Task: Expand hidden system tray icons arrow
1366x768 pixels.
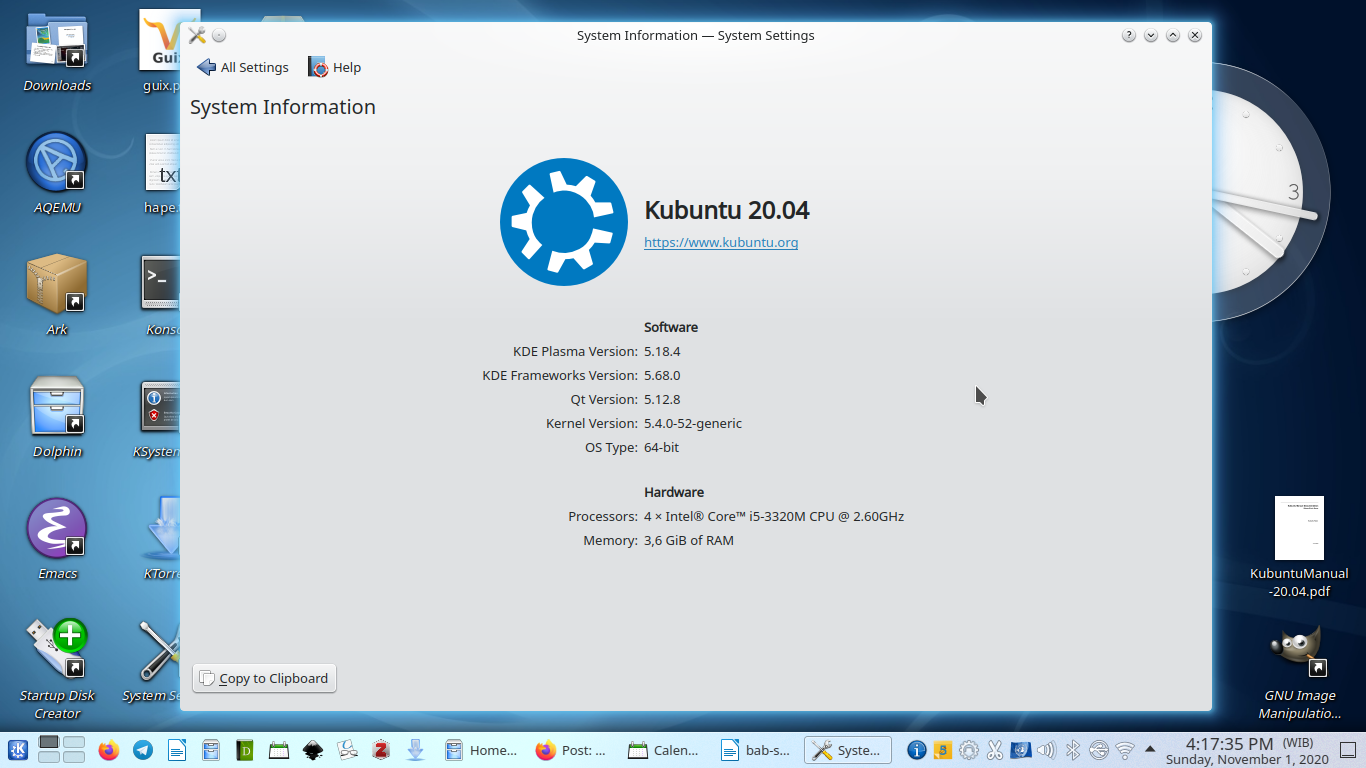Action: tap(1150, 750)
